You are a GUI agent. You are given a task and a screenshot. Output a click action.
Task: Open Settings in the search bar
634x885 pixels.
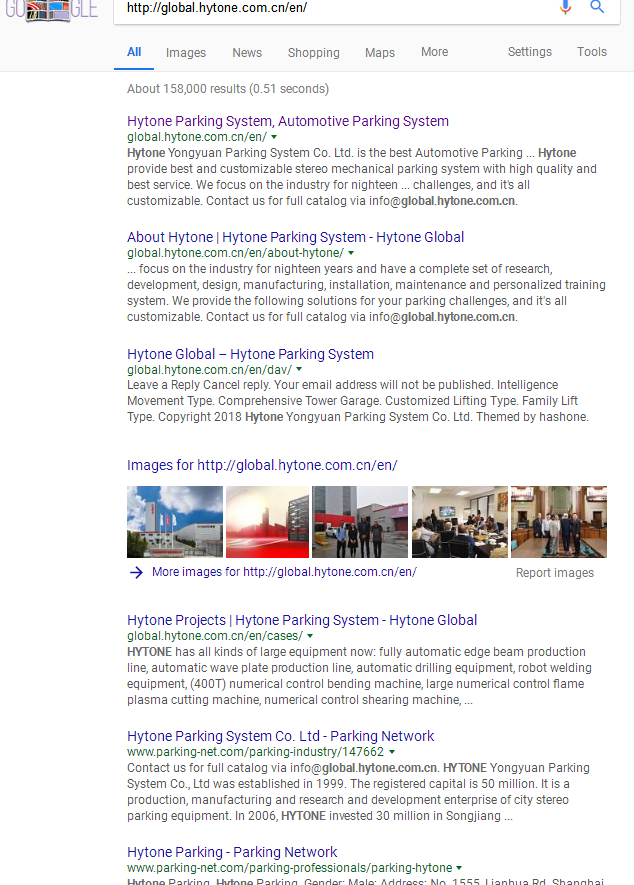(x=530, y=52)
